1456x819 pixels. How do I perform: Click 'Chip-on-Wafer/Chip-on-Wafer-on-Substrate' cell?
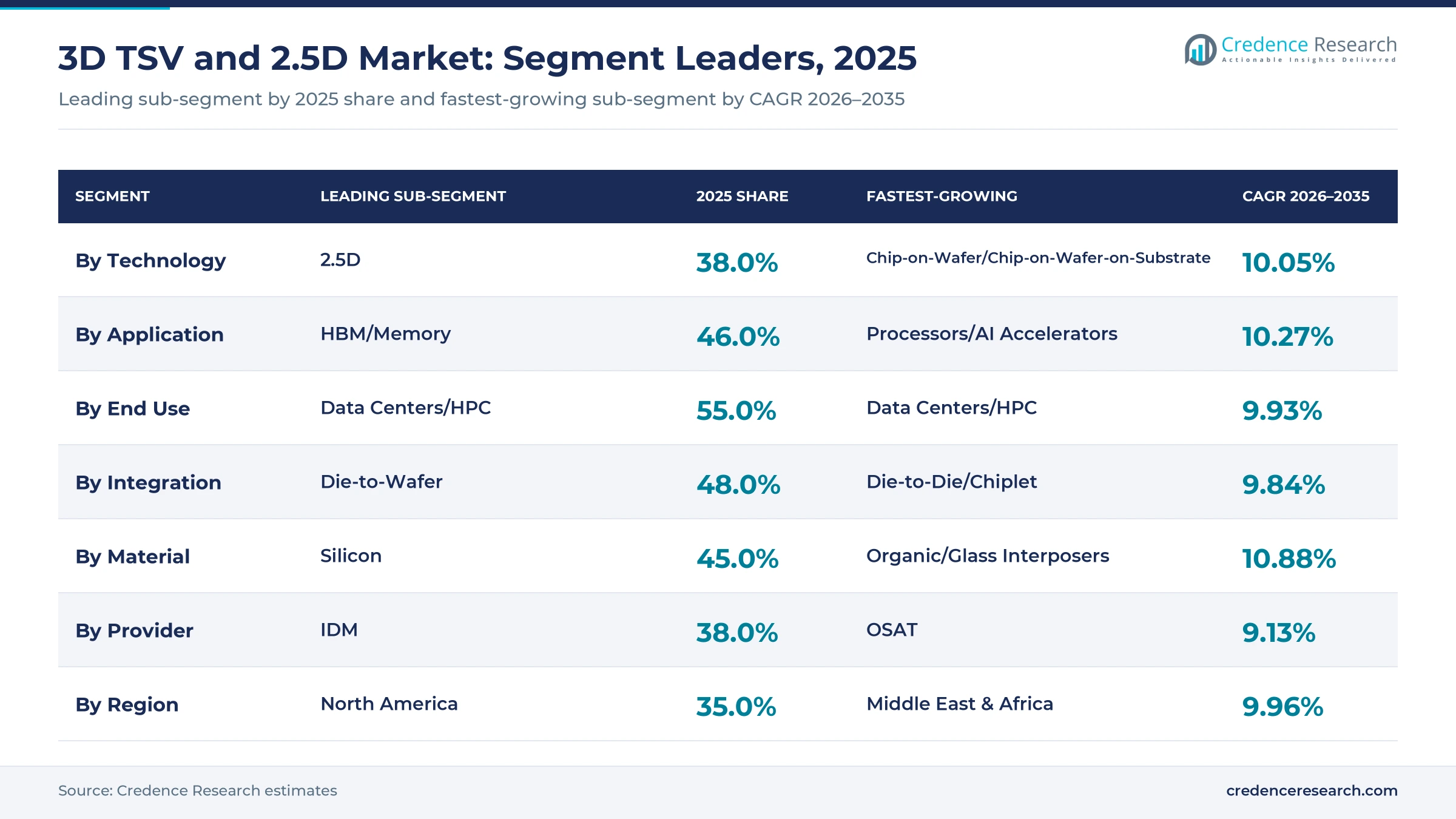pyautogui.click(x=1038, y=258)
